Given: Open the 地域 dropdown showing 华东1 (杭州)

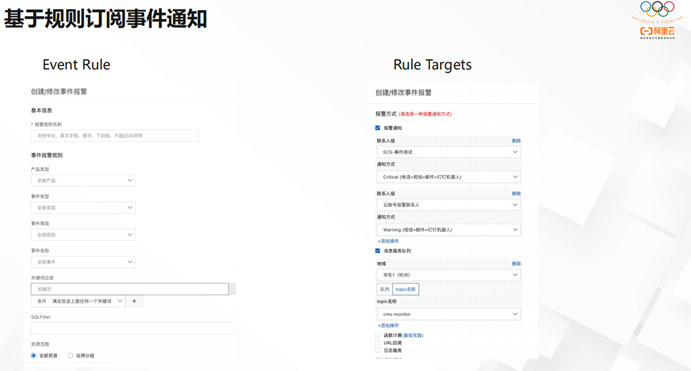Looking at the screenshot, I should (x=449, y=275).
